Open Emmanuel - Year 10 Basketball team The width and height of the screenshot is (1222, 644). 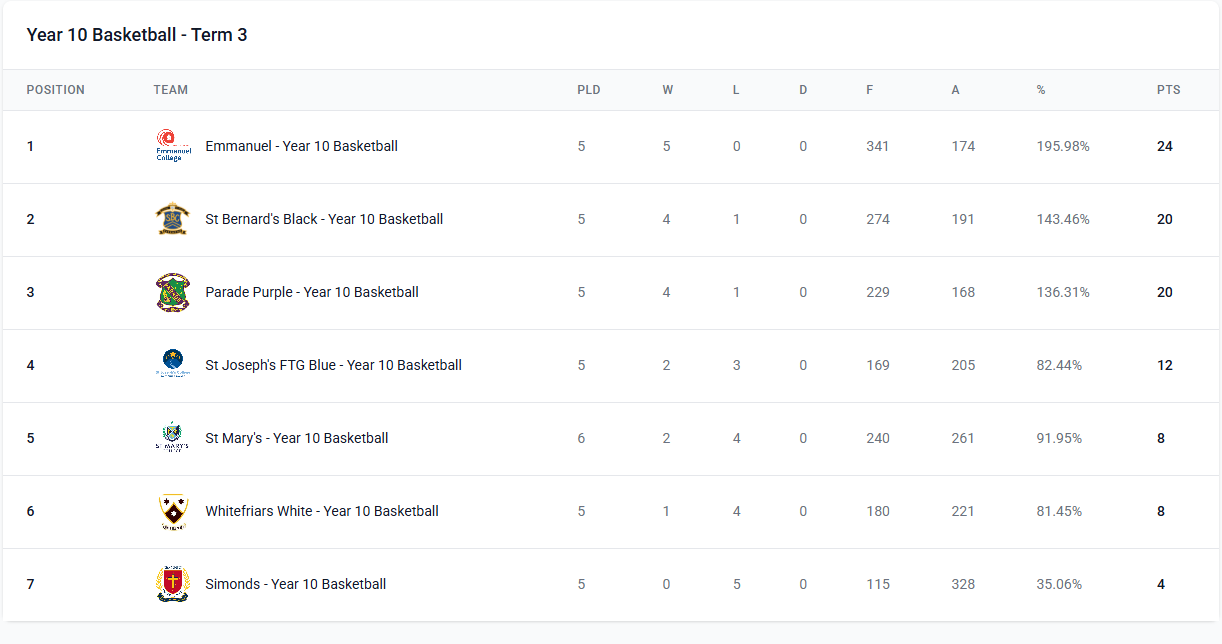coord(301,146)
